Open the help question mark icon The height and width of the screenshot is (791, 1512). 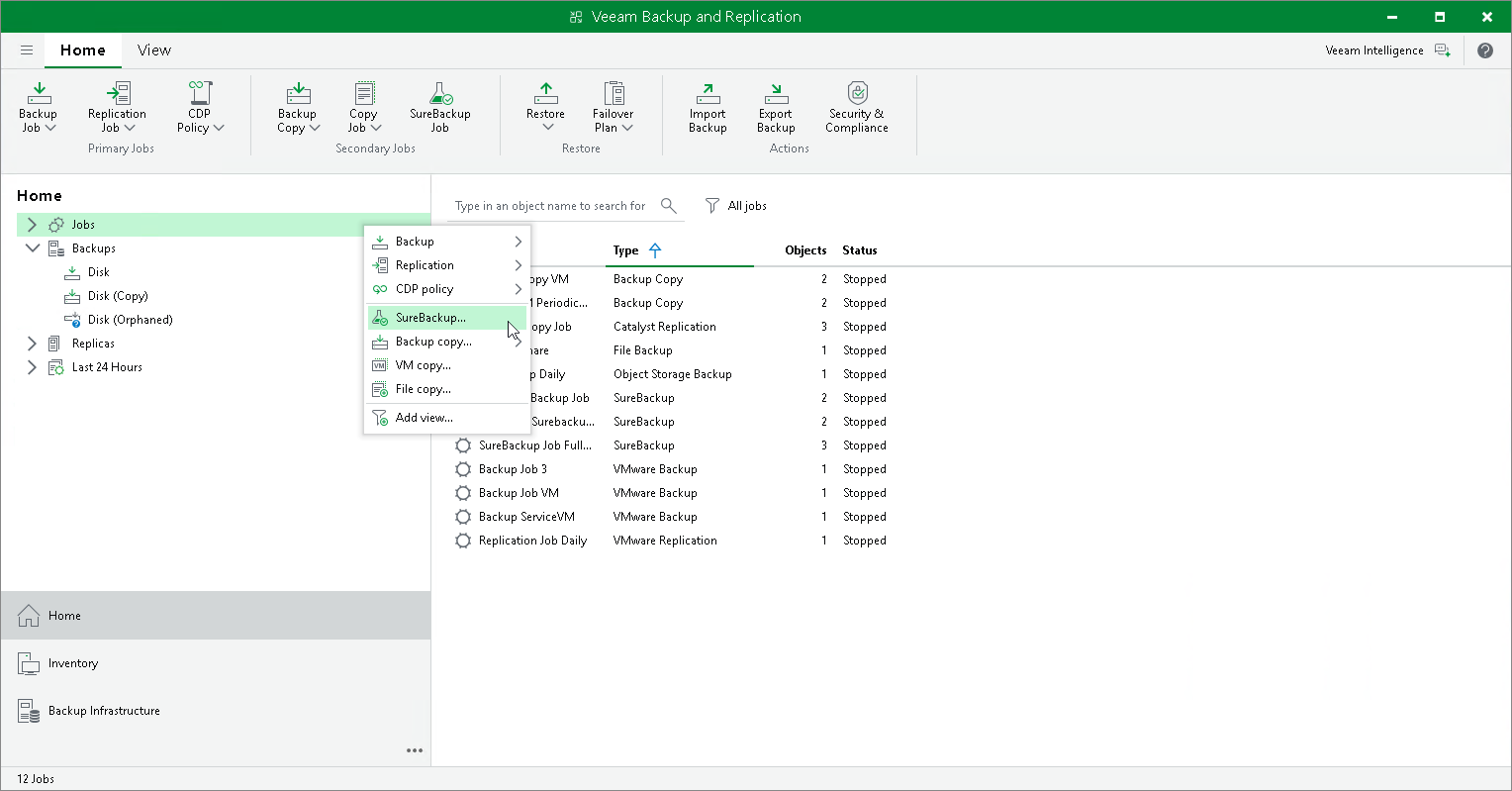(x=1485, y=50)
